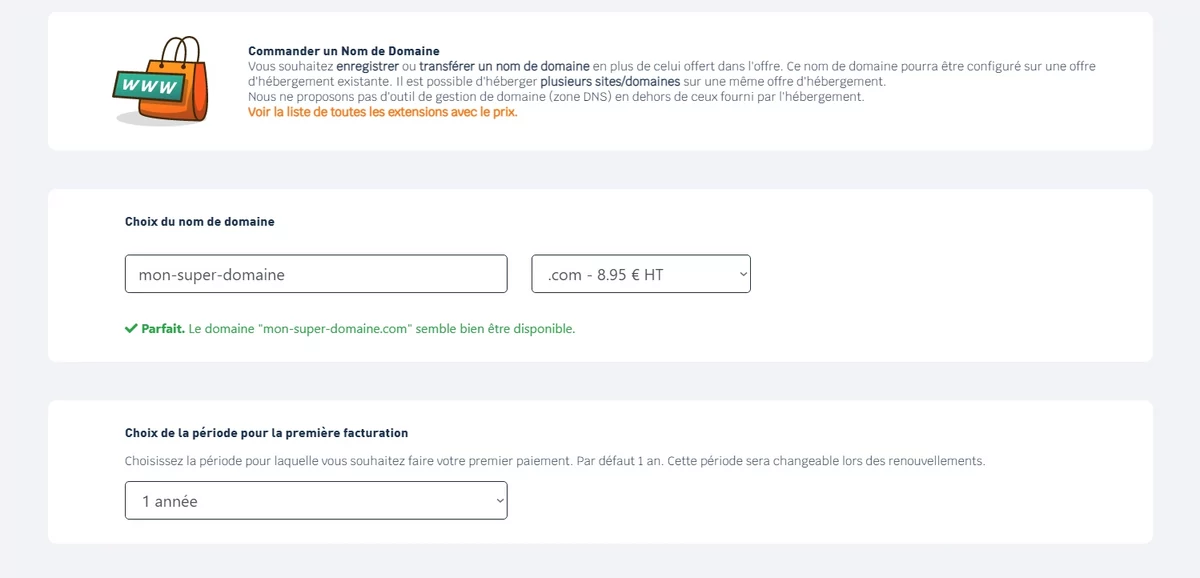
Task: Click the DNS zone management notice sentence
Action: (x=556, y=97)
